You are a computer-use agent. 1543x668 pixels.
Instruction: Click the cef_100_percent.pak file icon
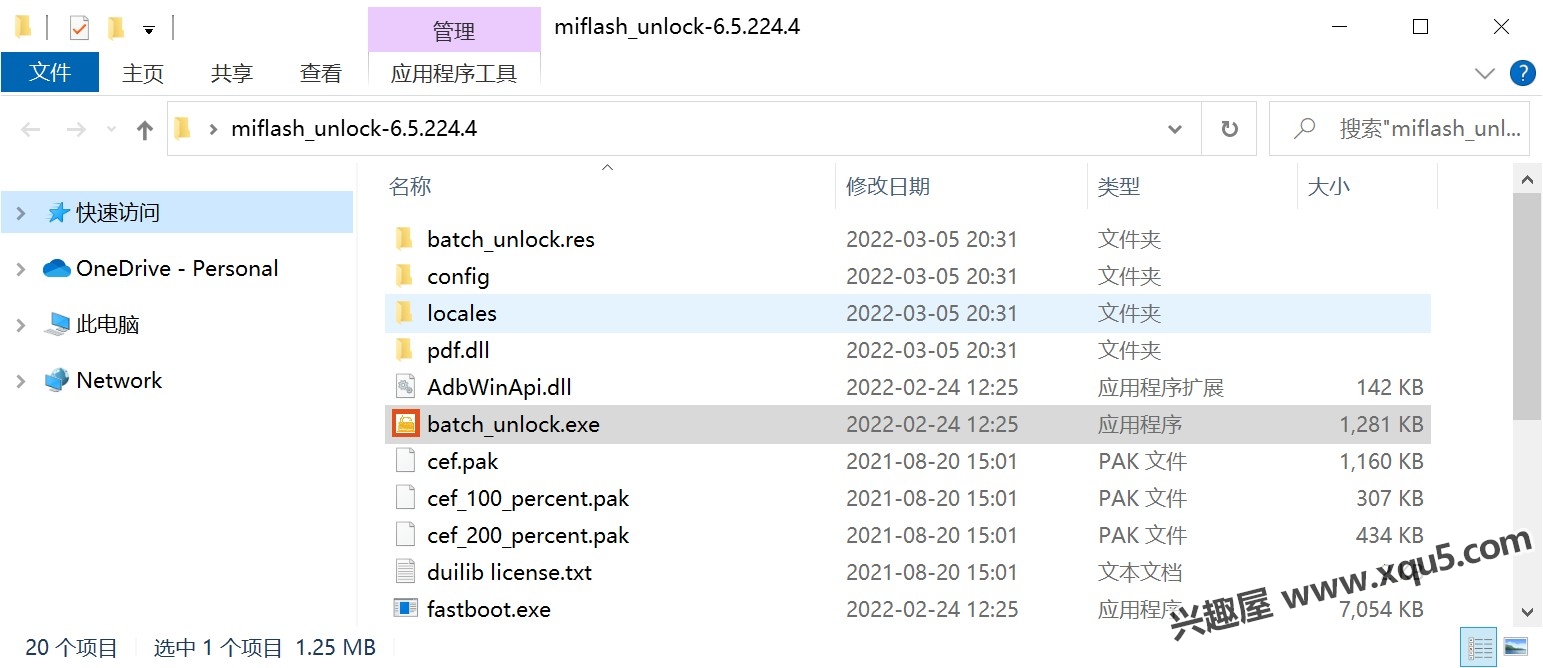[x=404, y=498]
